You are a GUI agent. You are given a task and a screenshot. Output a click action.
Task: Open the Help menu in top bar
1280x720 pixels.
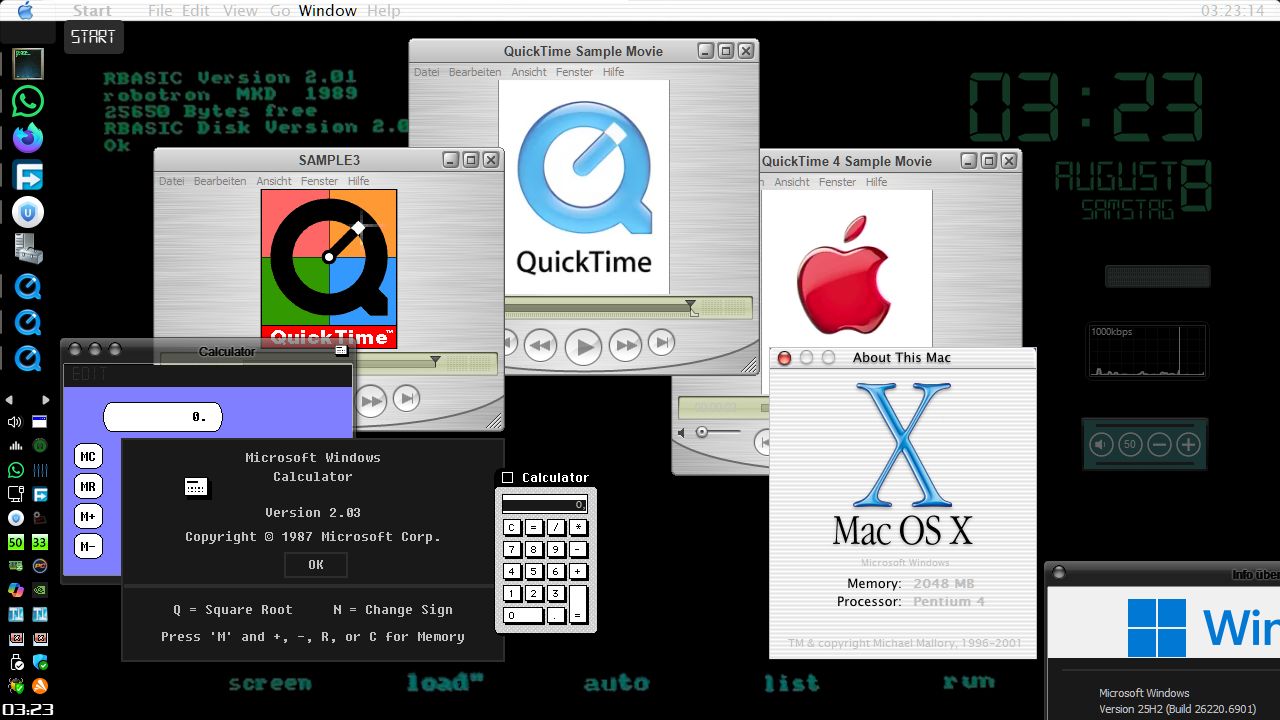coord(384,11)
